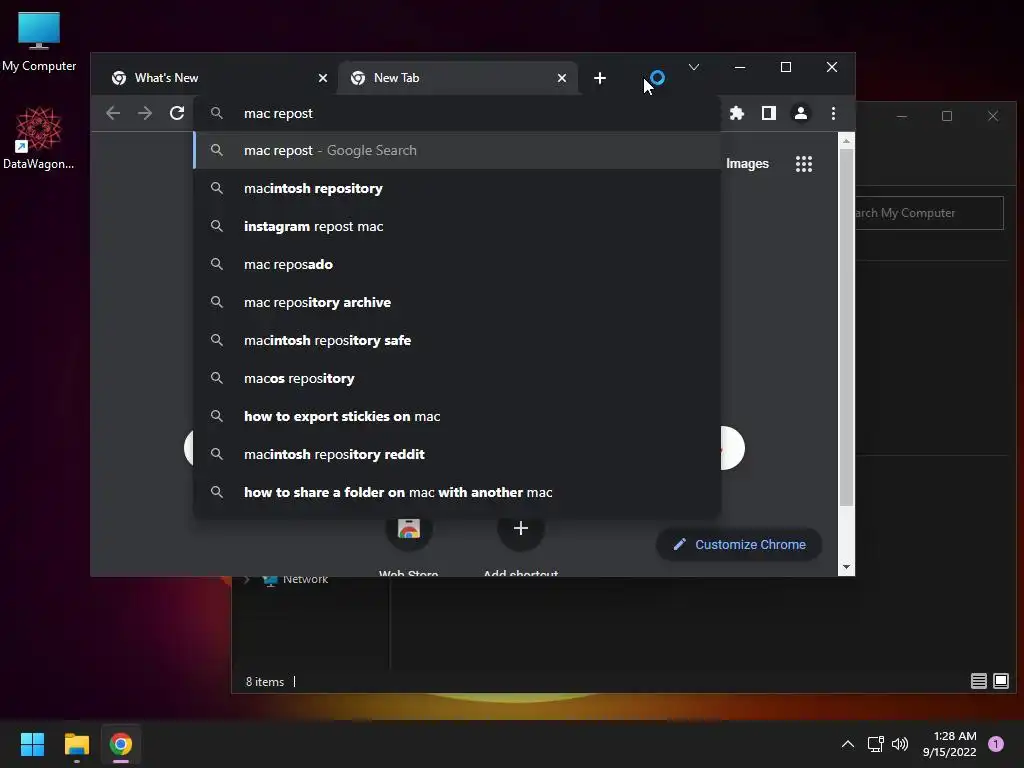
Task: Reload the page in Chrome
Action: pos(177,113)
